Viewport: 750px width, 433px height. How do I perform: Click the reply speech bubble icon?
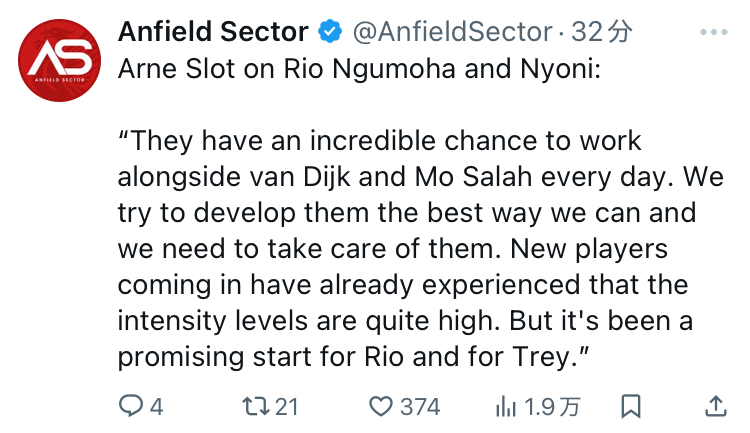[x=131, y=406]
